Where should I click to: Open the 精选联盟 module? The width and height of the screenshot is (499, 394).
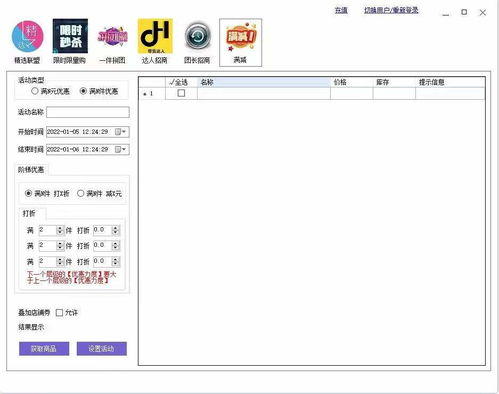click(x=27, y=42)
